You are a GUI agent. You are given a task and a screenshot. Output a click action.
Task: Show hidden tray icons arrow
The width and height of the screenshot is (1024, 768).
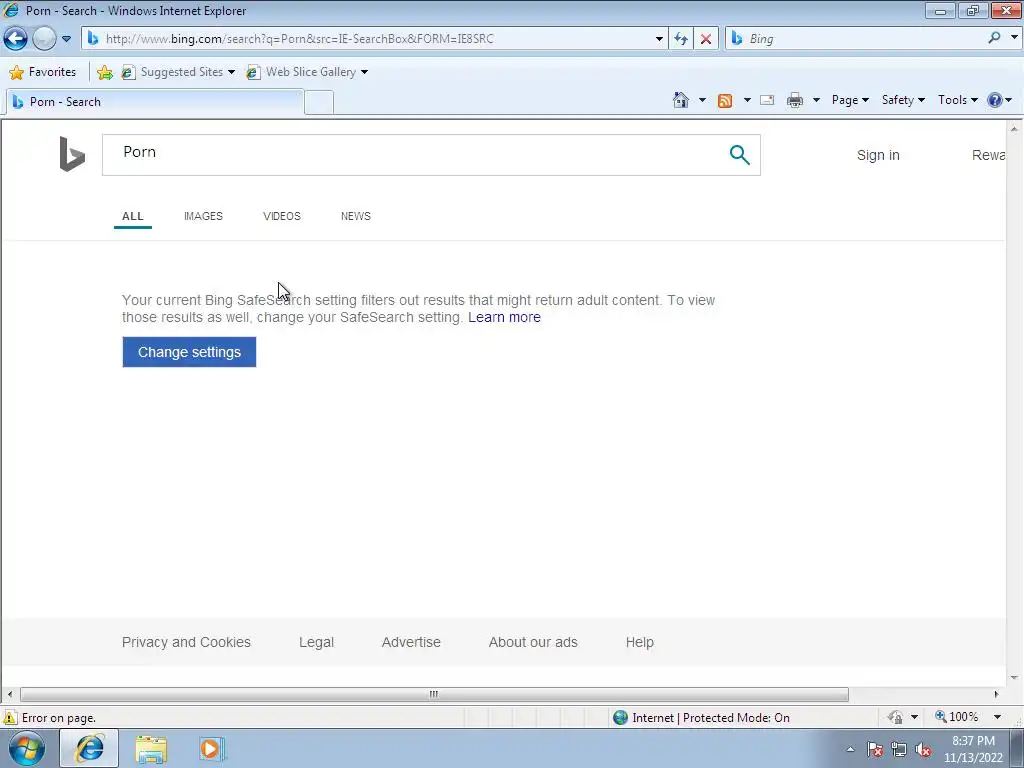click(x=850, y=749)
